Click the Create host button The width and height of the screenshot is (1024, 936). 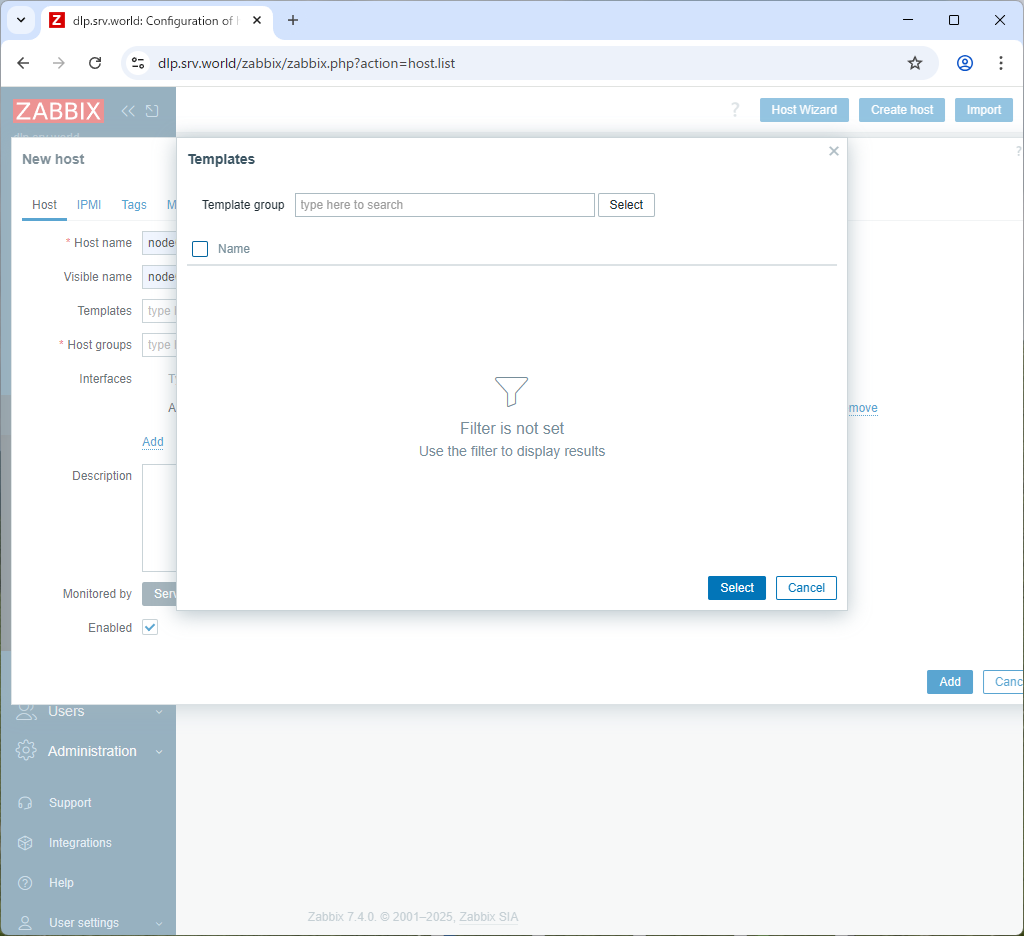[901, 110]
